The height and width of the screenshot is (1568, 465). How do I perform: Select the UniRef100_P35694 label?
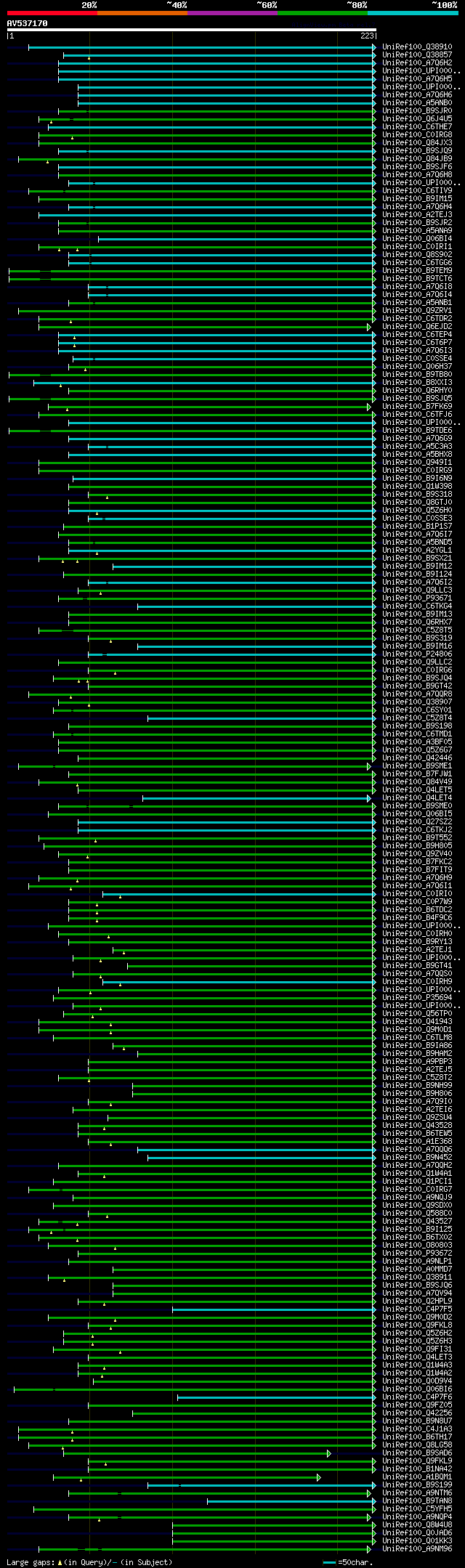click(417, 998)
